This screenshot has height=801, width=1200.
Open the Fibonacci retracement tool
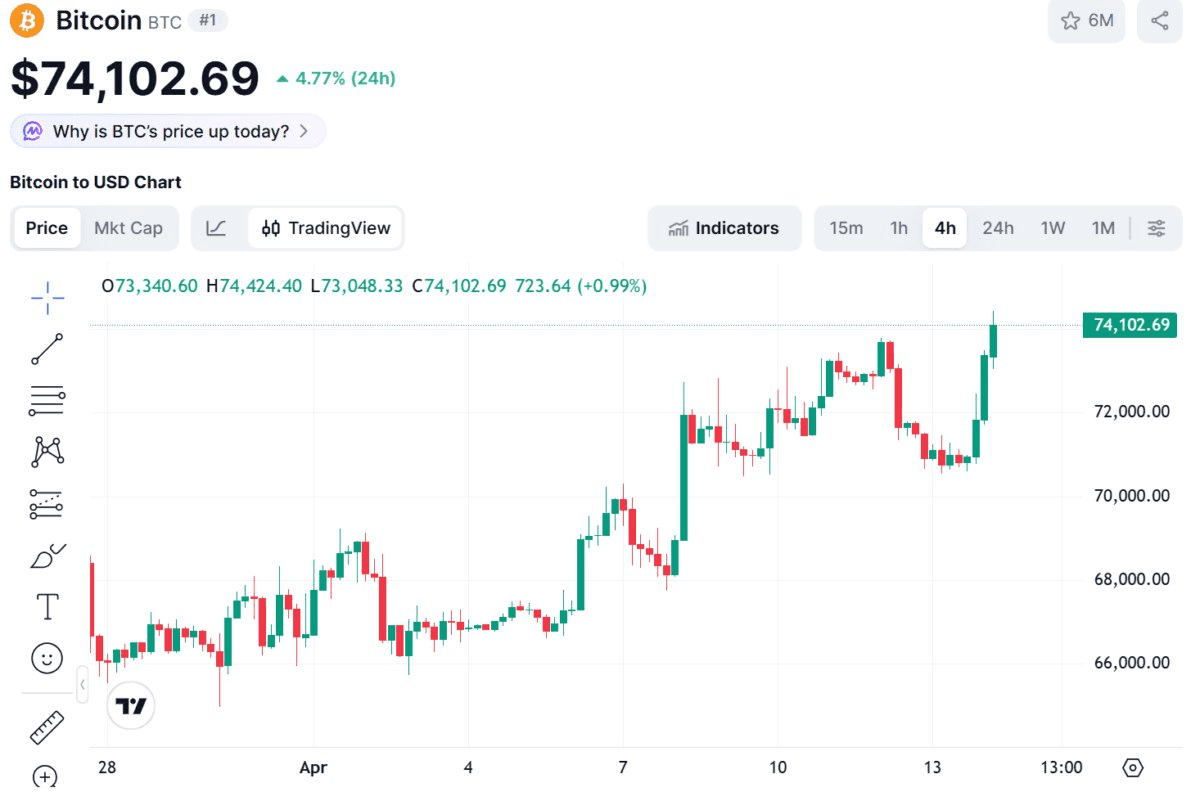[47, 401]
